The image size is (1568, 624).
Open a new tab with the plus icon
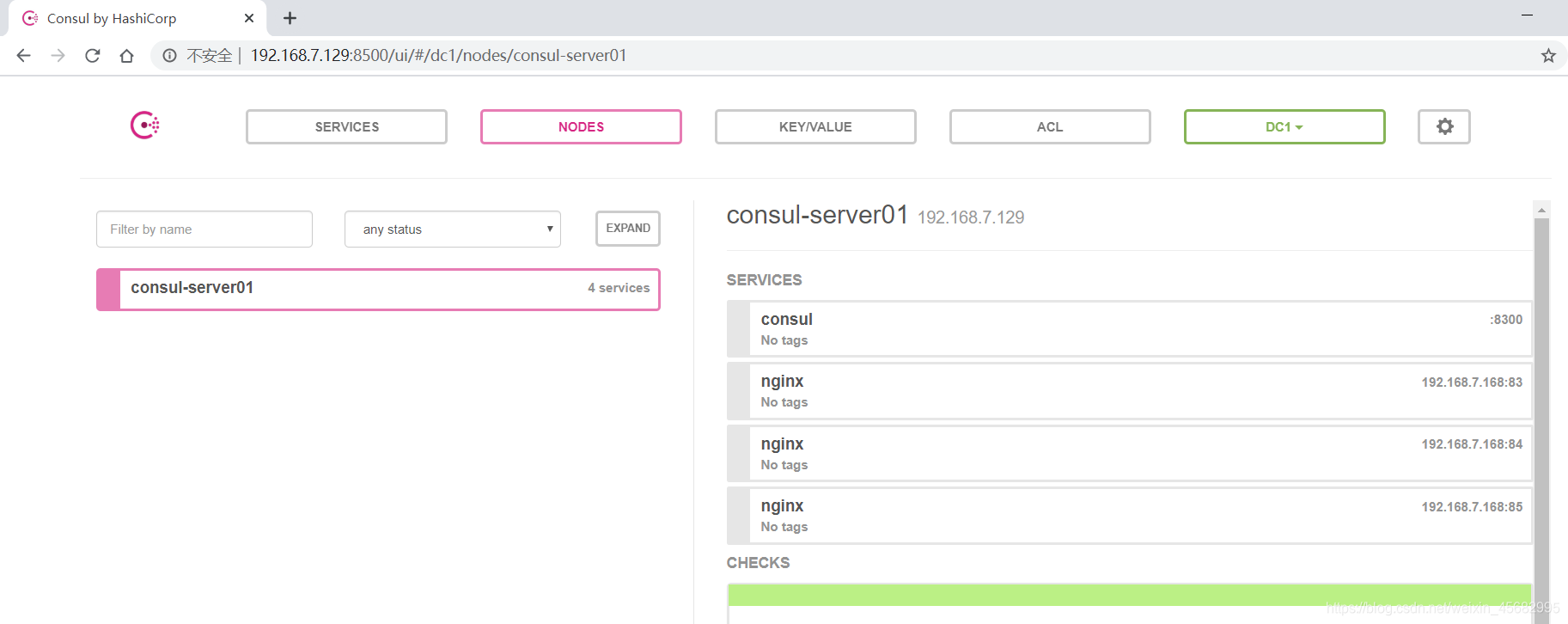coord(290,18)
